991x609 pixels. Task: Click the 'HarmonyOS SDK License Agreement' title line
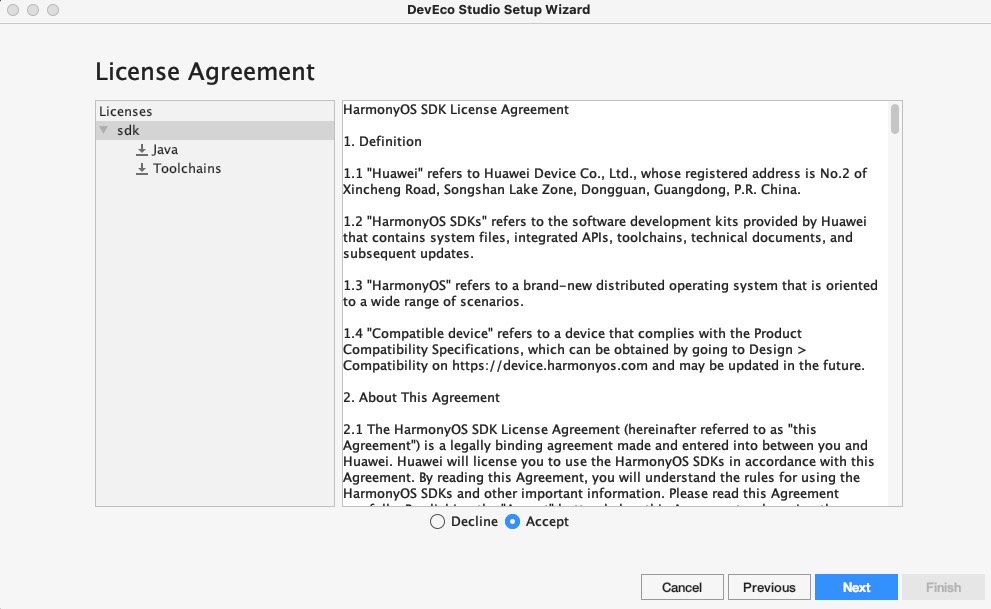[456, 109]
